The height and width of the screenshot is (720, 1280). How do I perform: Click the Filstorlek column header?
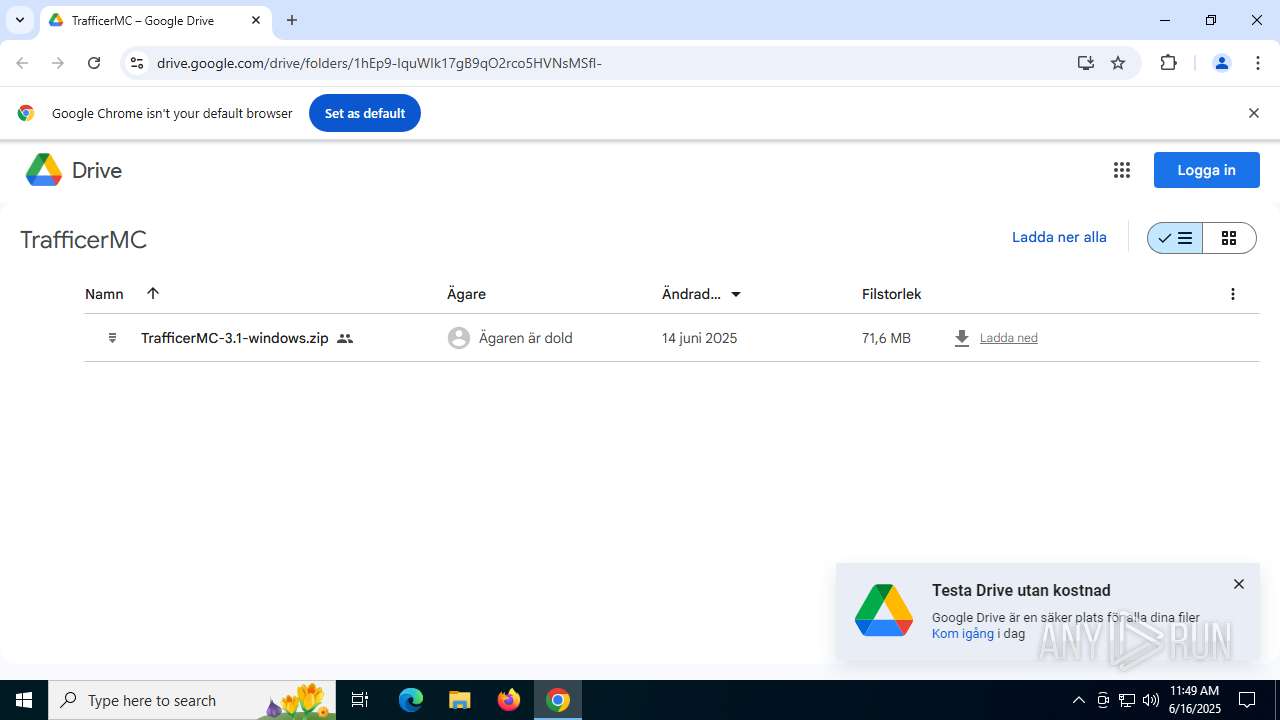click(x=892, y=294)
